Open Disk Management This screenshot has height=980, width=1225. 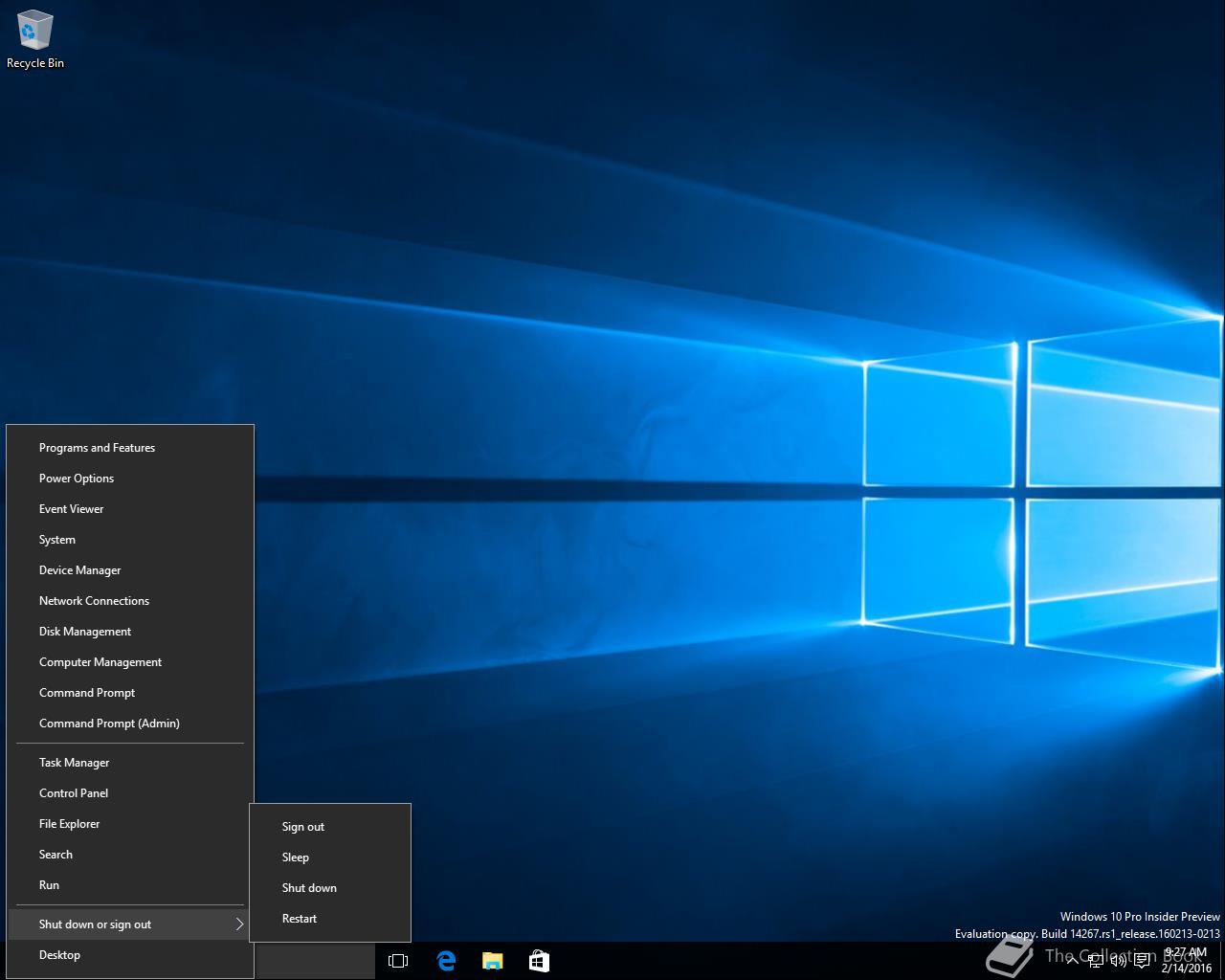[x=130, y=632]
